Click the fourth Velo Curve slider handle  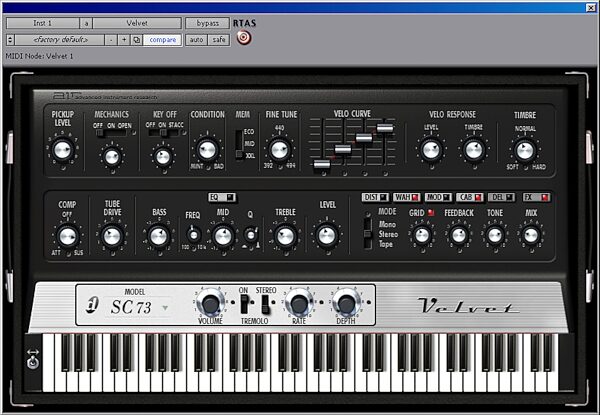[385, 128]
